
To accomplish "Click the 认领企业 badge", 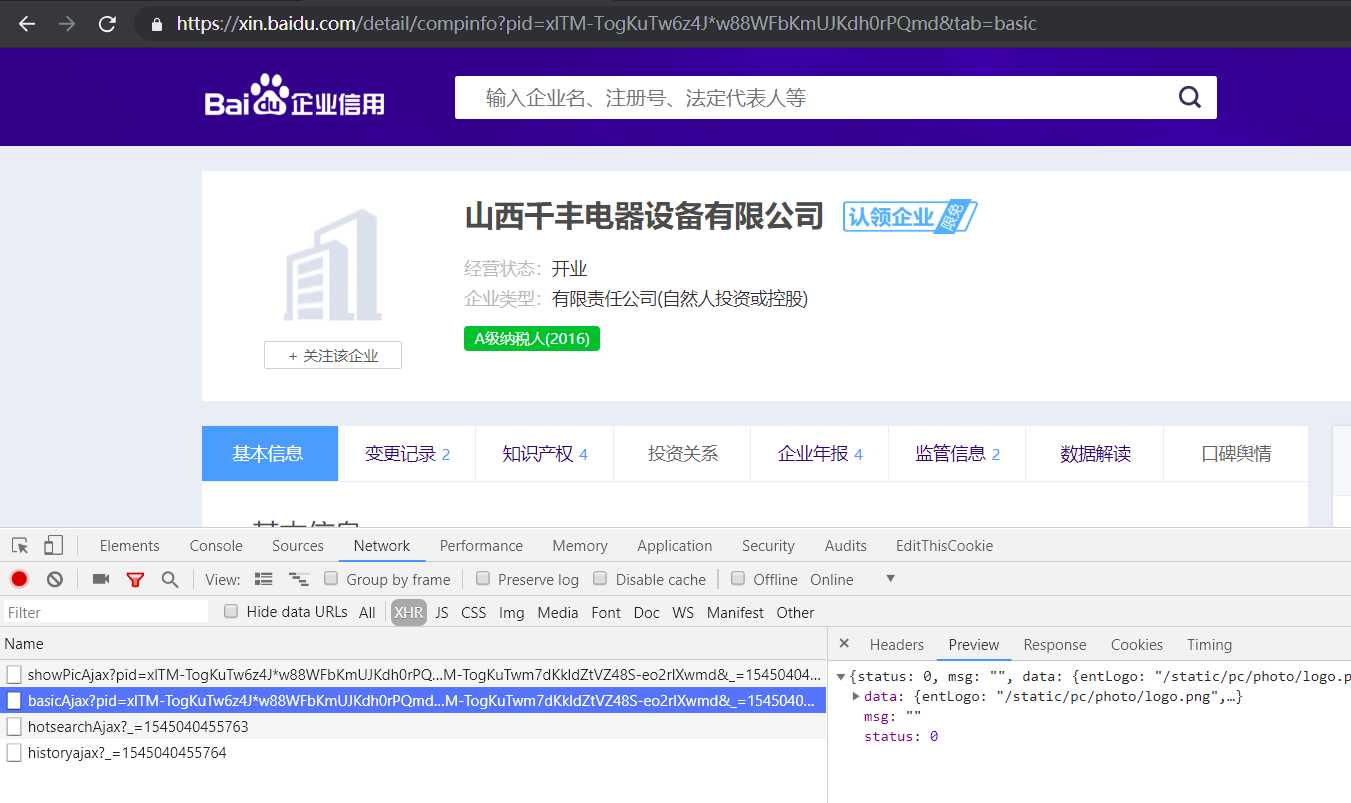I will click(909, 216).
